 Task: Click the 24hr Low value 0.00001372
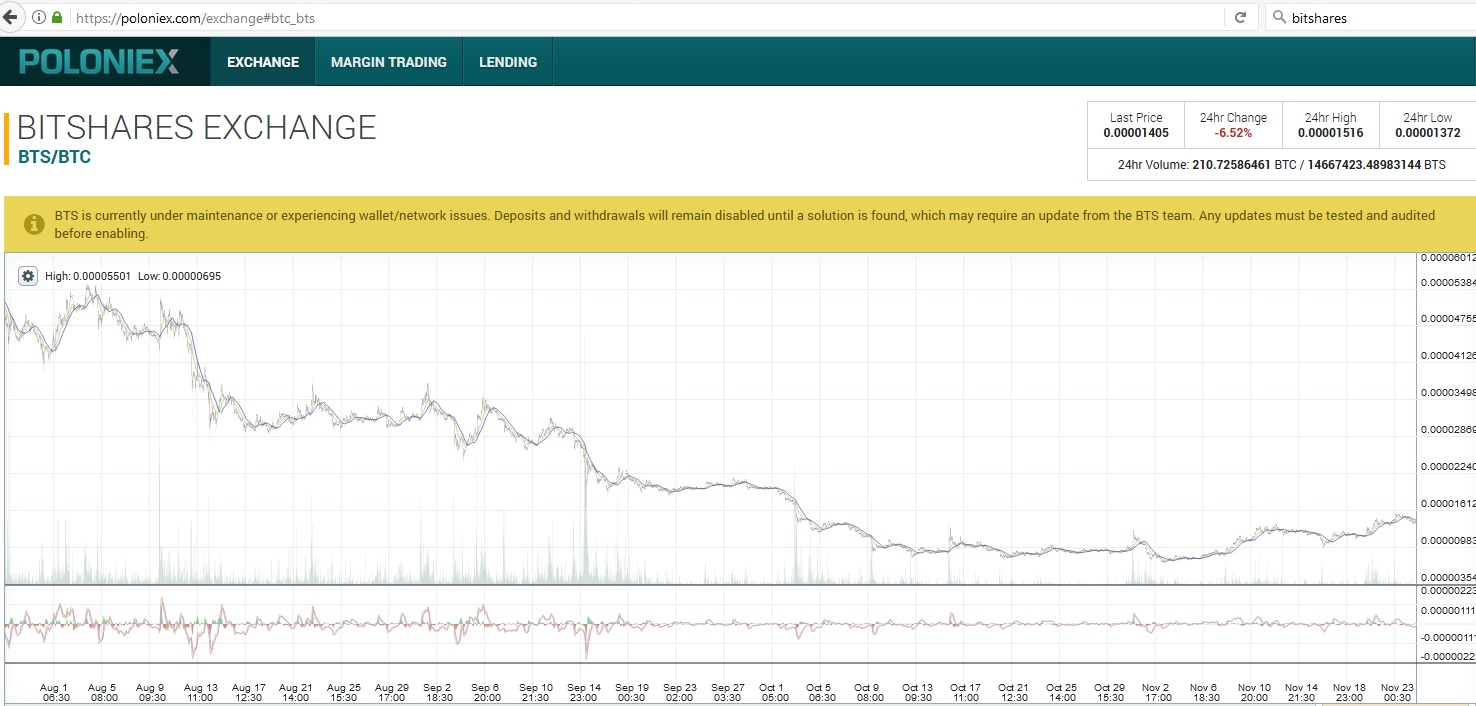coord(1428,133)
